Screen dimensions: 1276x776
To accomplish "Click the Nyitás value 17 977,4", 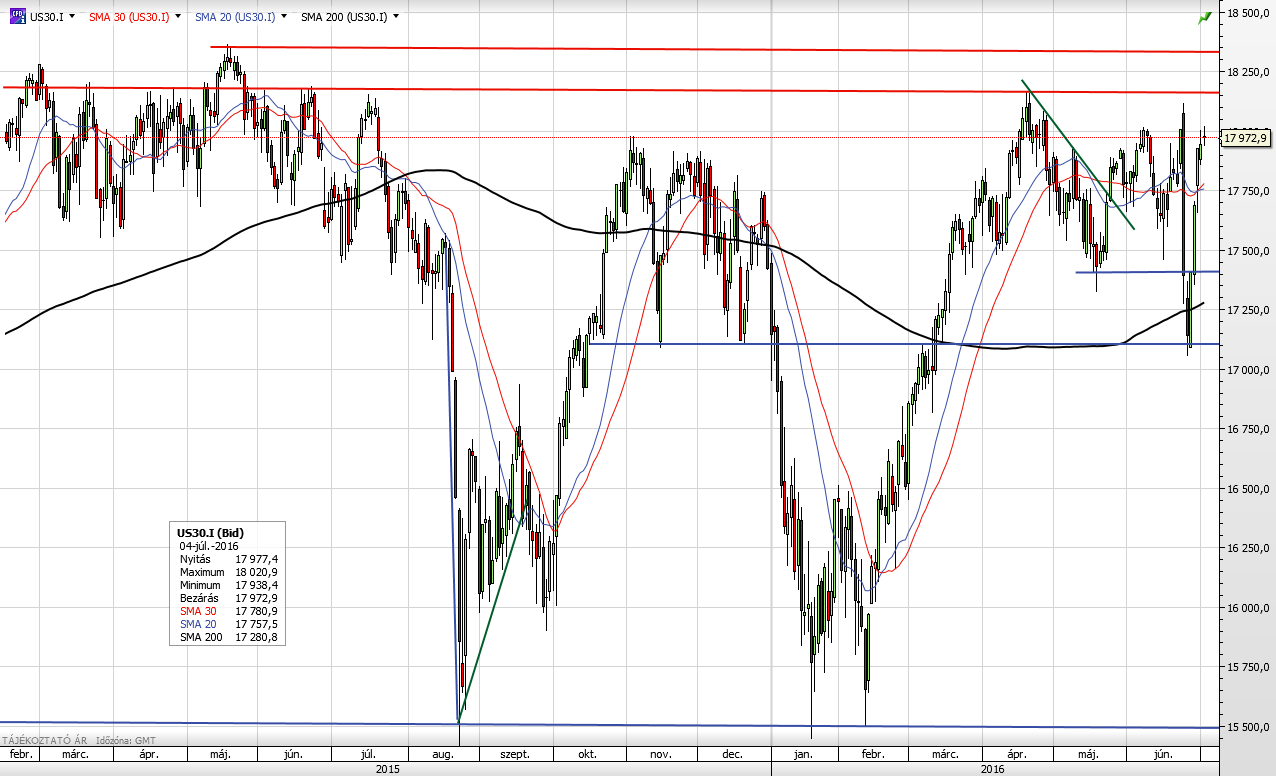I will tap(257, 559).
